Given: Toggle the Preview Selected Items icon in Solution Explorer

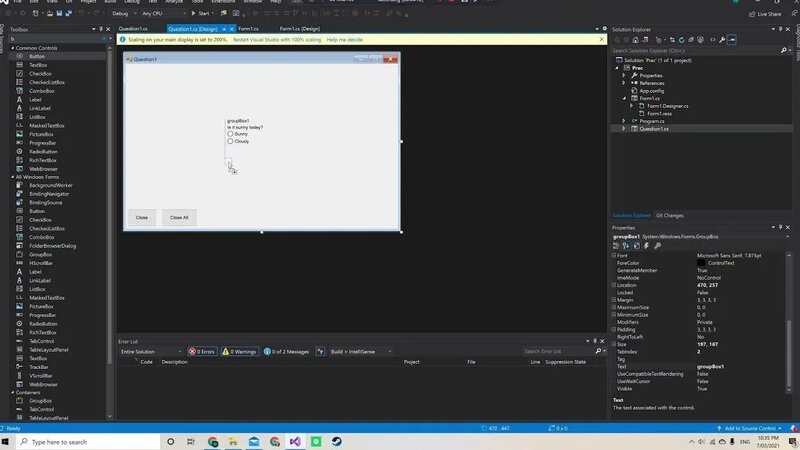Looking at the screenshot, I should pos(732,40).
